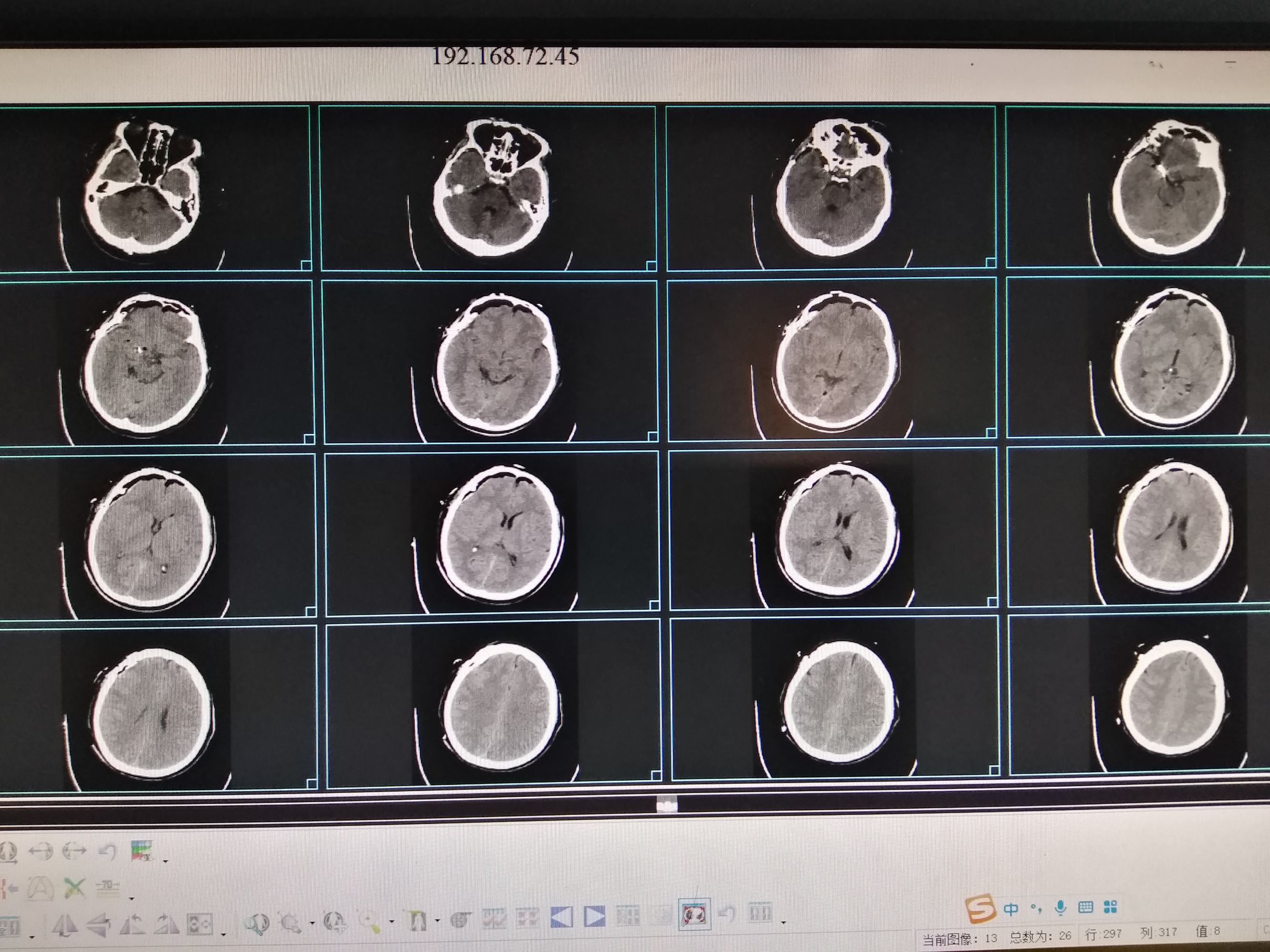Click the horizontal double-arrow measure icon
1270x952 pixels.
coord(40,851)
